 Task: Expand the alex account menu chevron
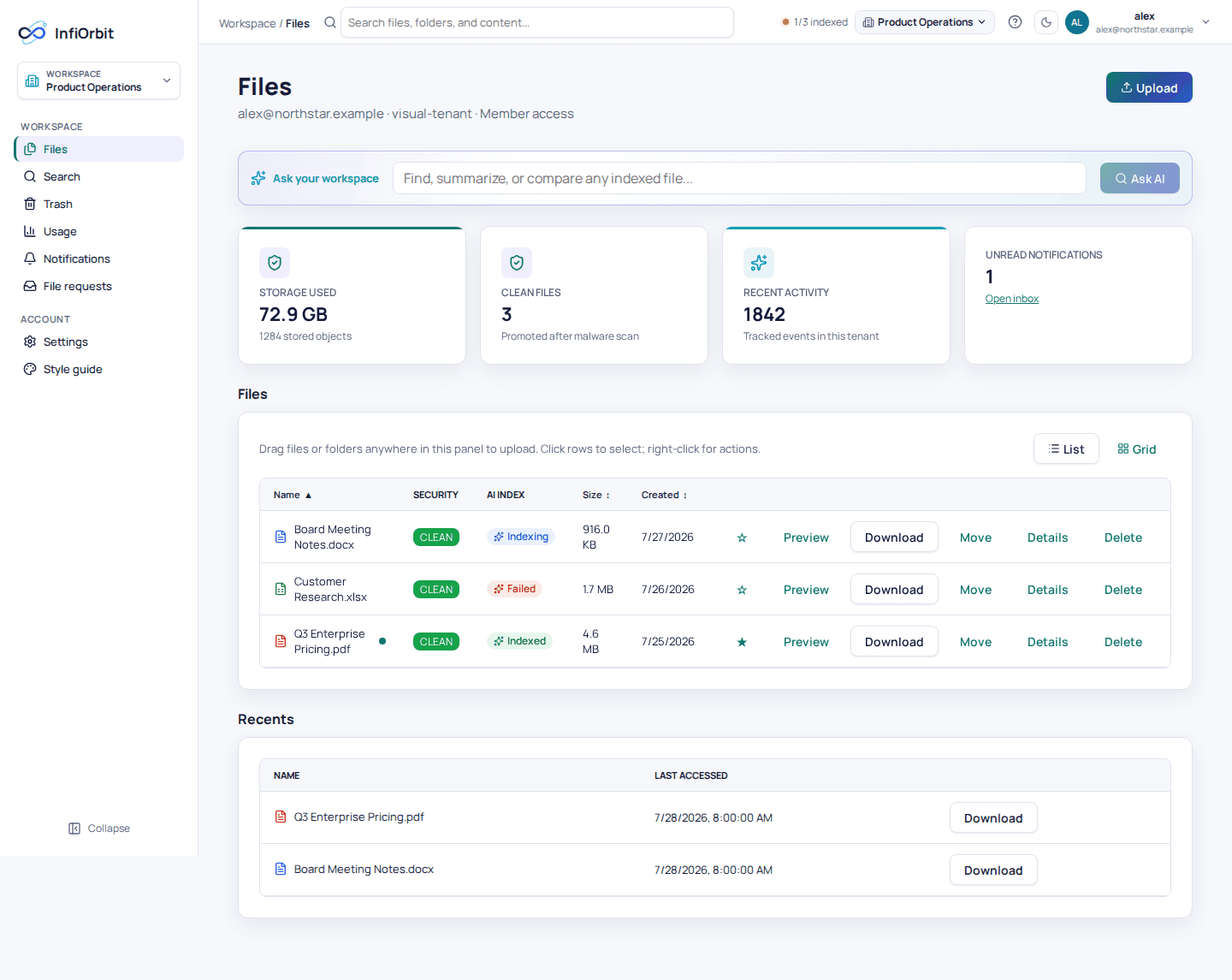(x=1206, y=22)
